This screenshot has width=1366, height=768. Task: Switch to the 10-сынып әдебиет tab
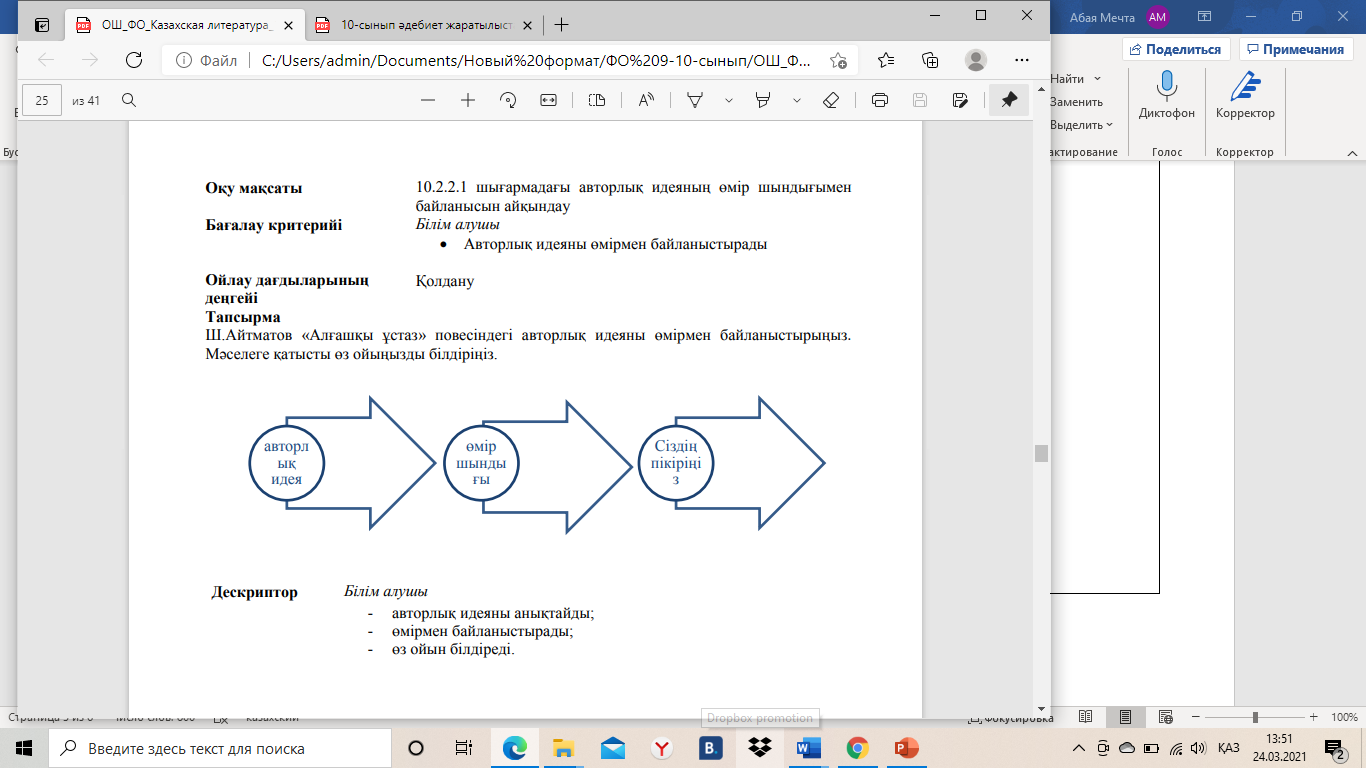tap(425, 24)
